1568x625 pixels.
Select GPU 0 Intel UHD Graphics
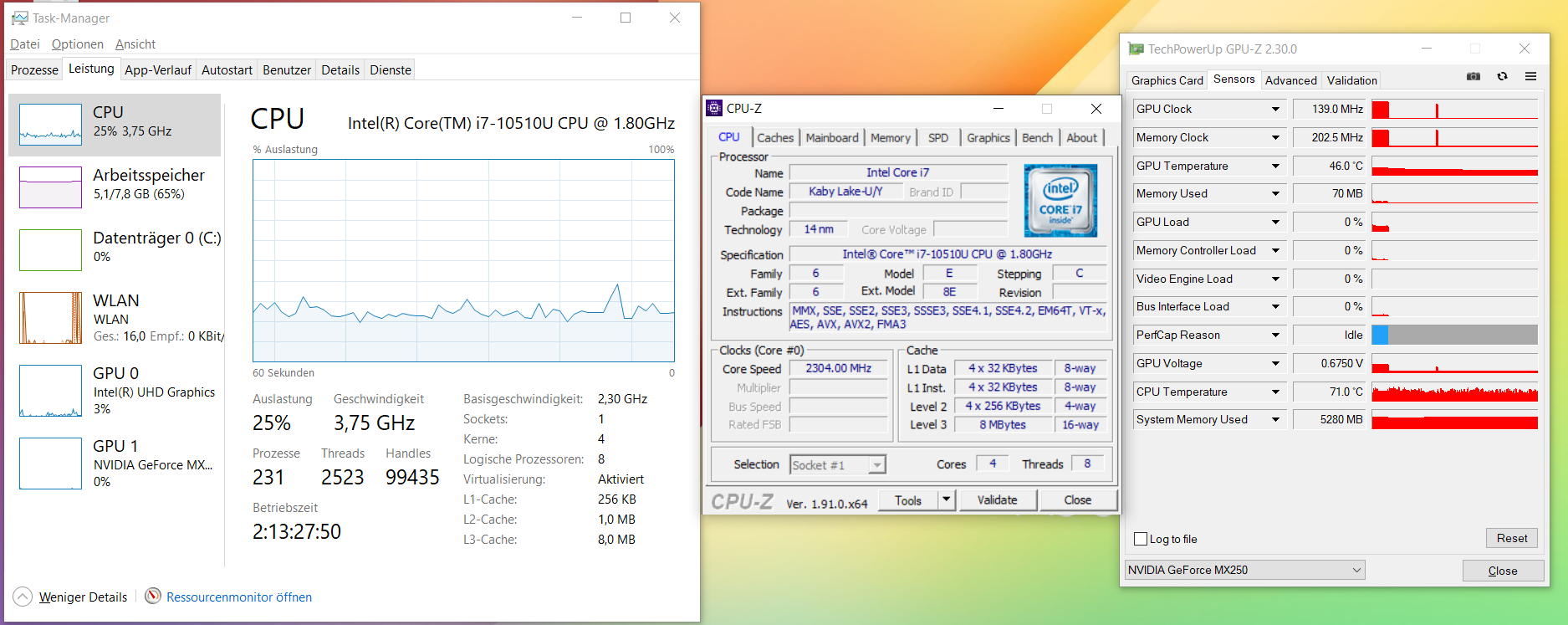[115, 391]
